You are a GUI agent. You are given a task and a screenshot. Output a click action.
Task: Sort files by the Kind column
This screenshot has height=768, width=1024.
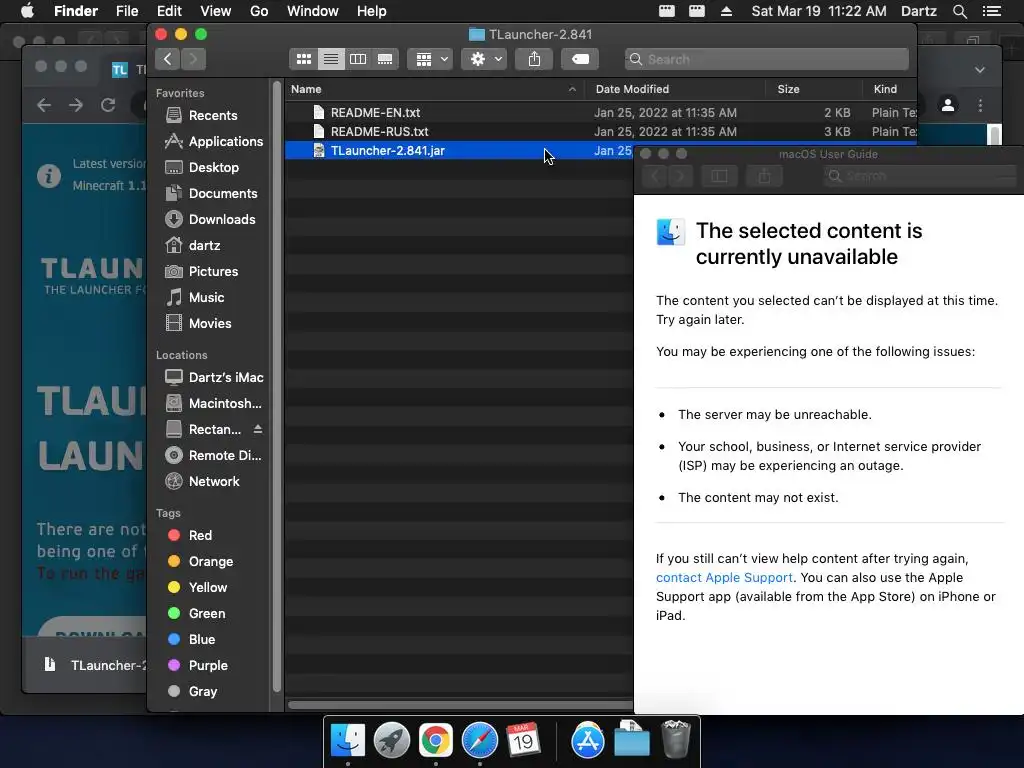click(890, 89)
